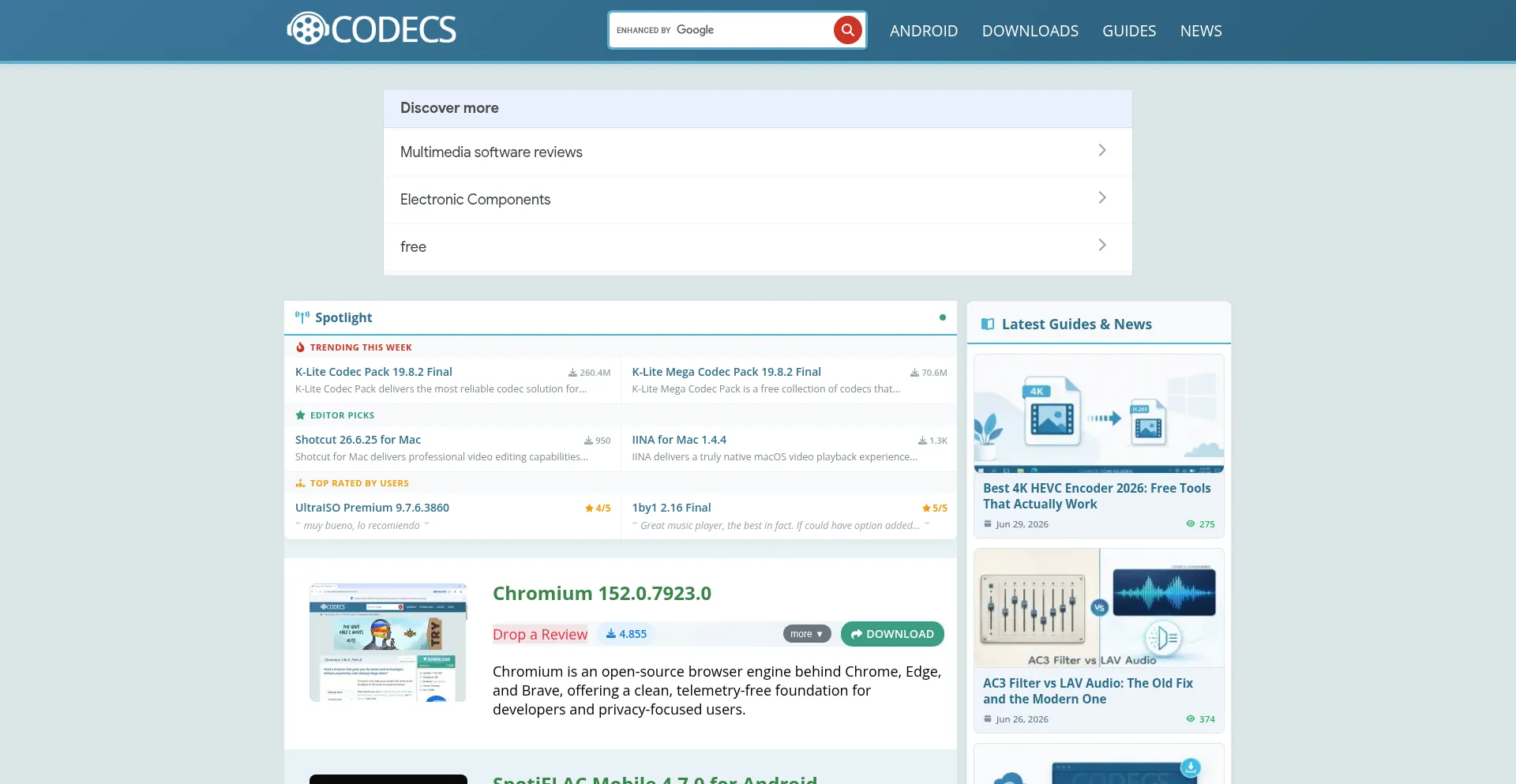Image resolution: width=1516 pixels, height=784 pixels.
Task: Click the download count icon for Shotcut for Mac
Action: [x=588, y=441]
